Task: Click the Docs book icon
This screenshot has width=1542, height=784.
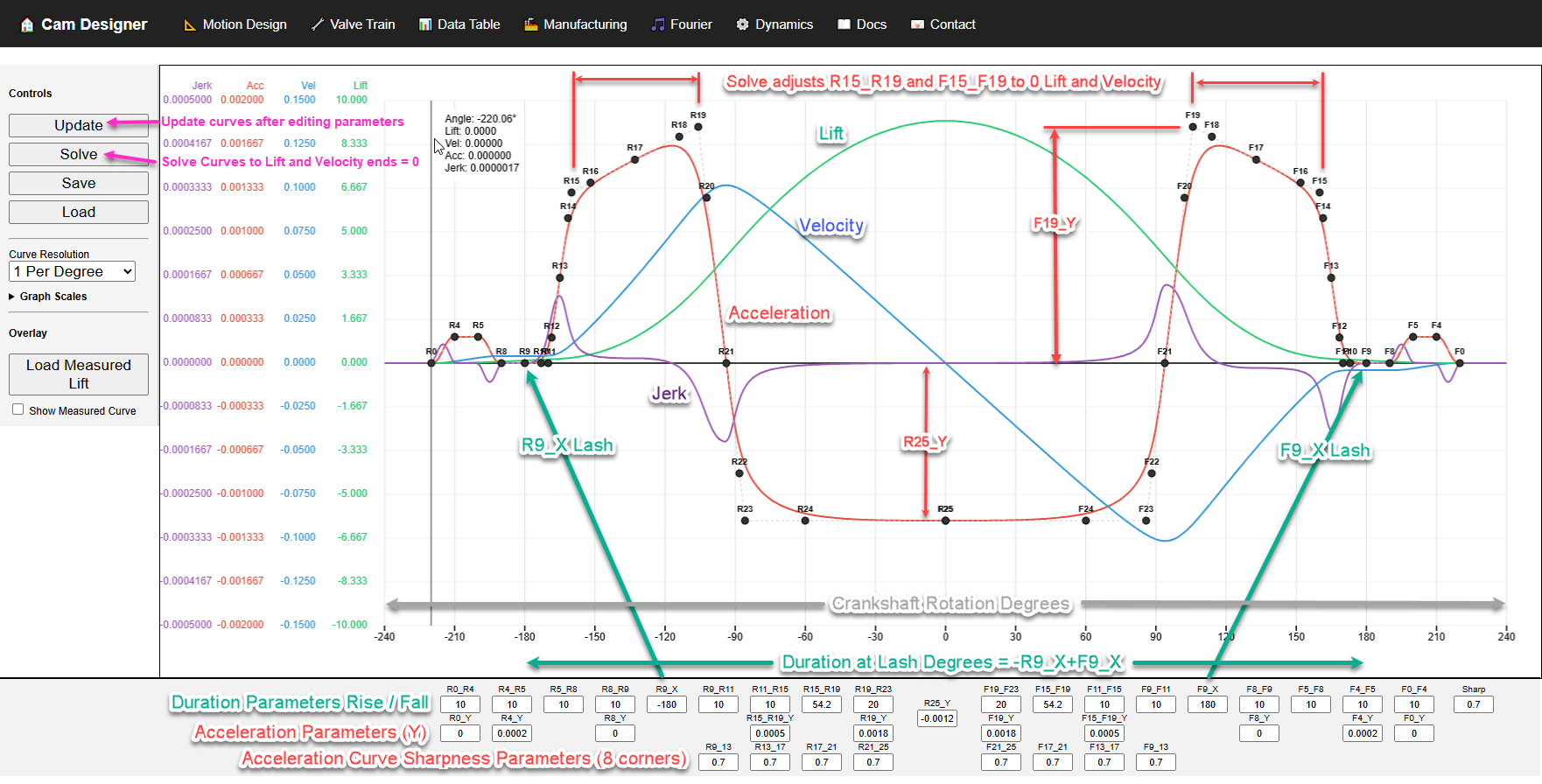Action: tap(844, 24)
